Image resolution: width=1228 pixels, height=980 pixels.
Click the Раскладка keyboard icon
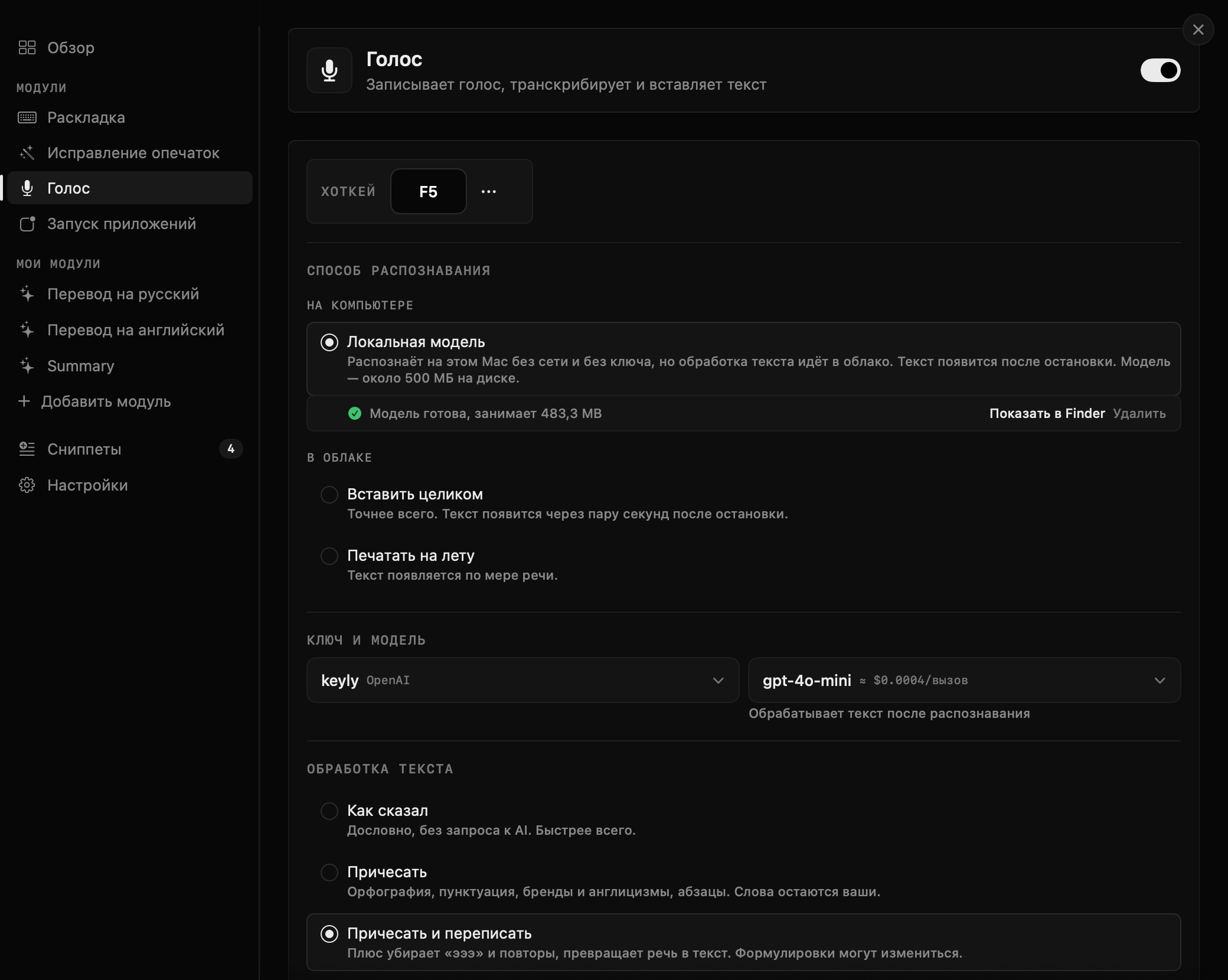[x=27, y=117]
